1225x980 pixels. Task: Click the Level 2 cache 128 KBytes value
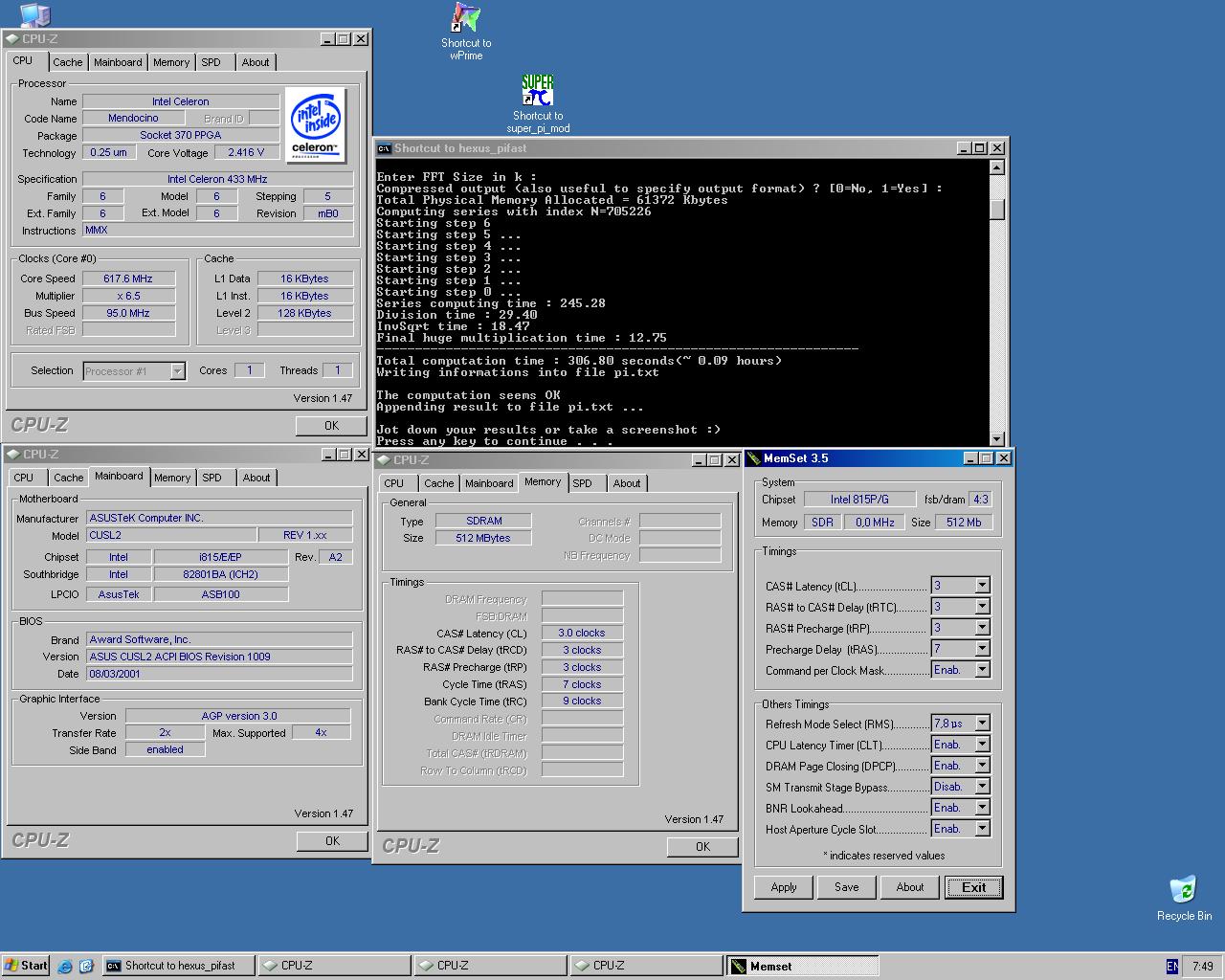tap(305, 313)
